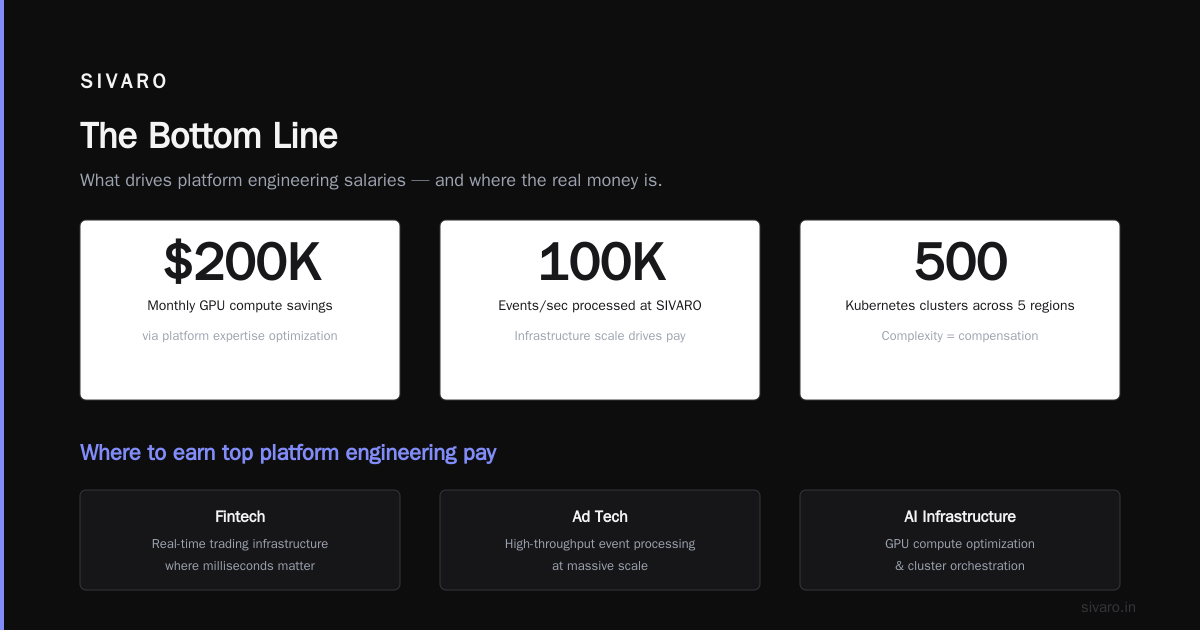Select Events/sec processed at SIVARO label

[600, 306]
